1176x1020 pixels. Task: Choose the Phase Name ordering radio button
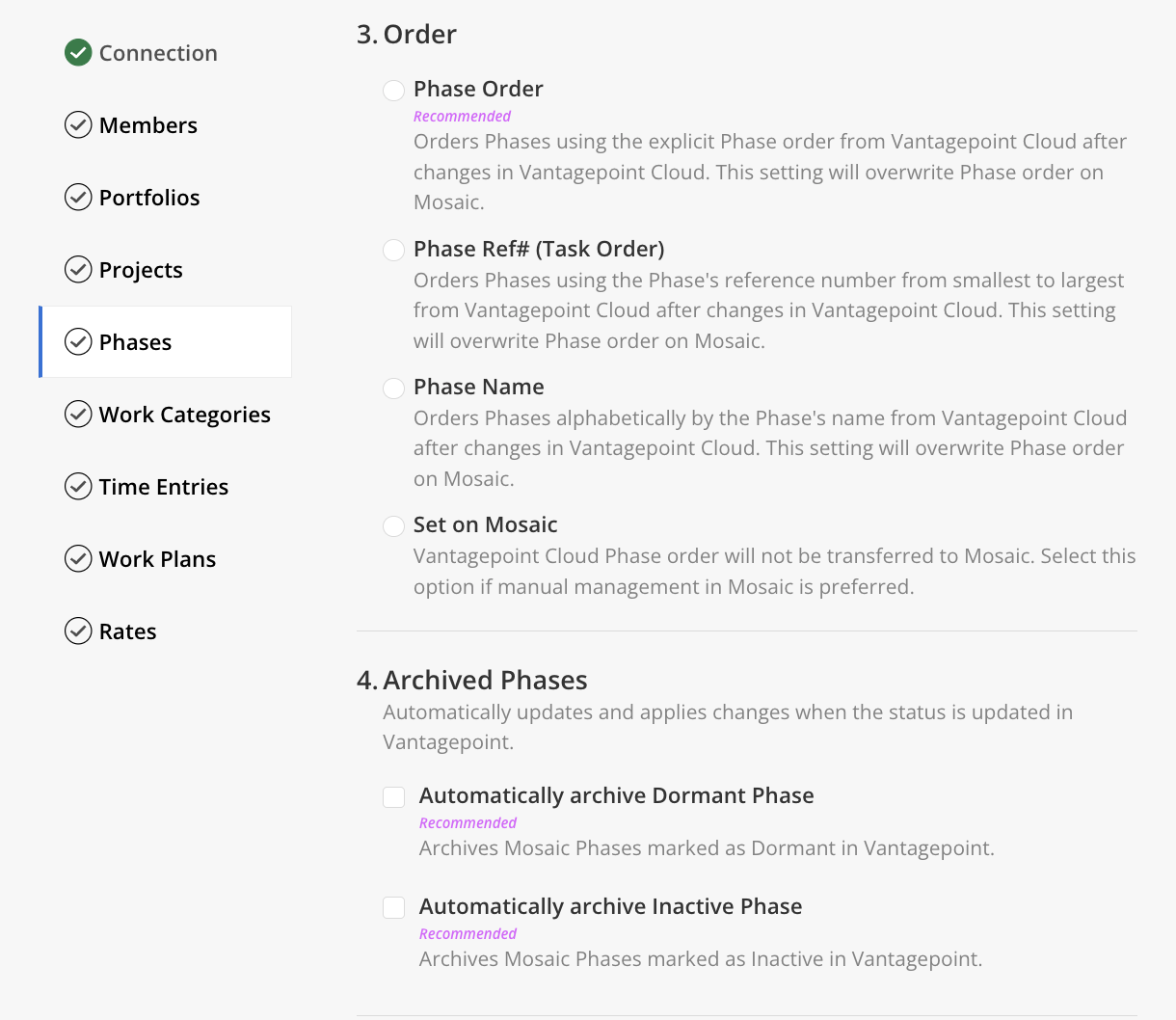(393, 389)
